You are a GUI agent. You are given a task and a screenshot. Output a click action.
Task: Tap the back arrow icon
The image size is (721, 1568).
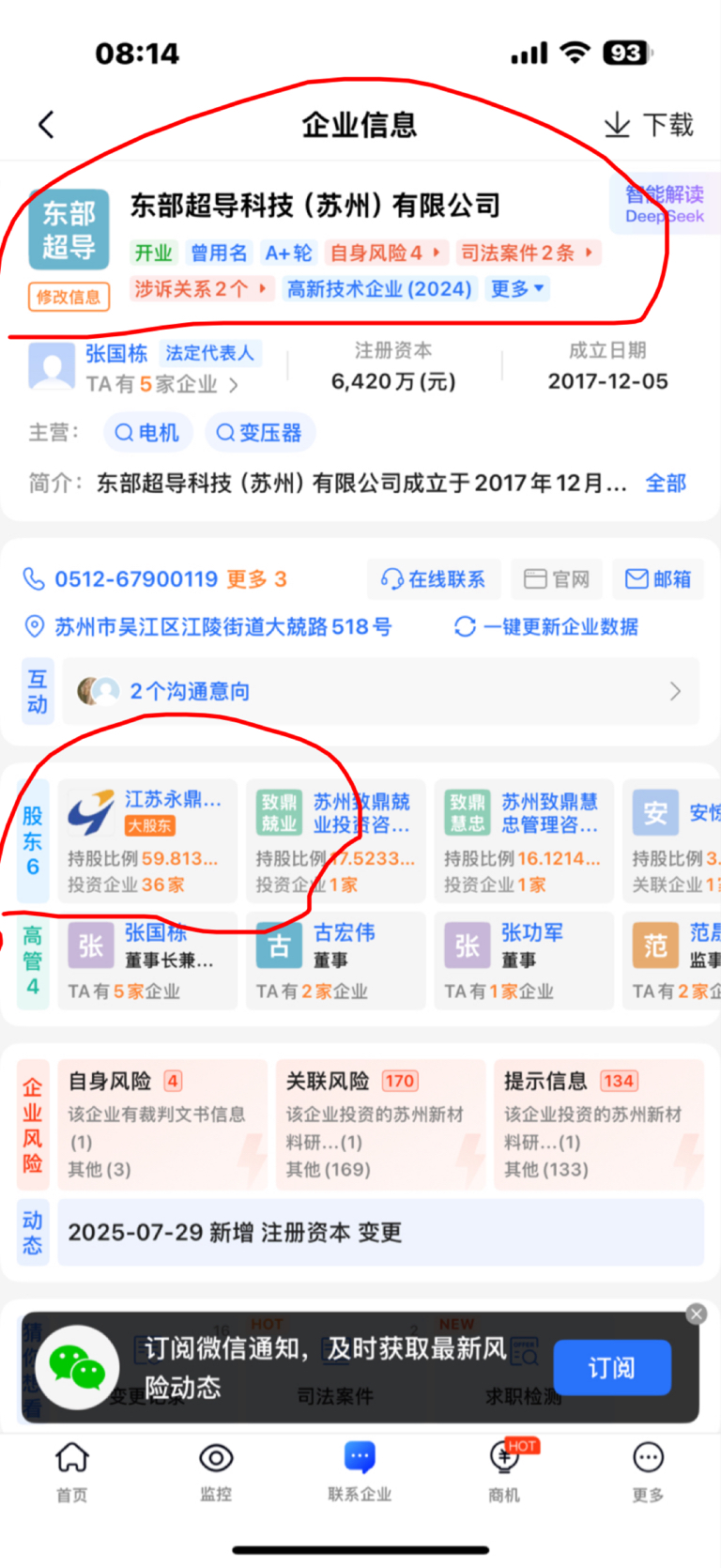coord(46,125)
